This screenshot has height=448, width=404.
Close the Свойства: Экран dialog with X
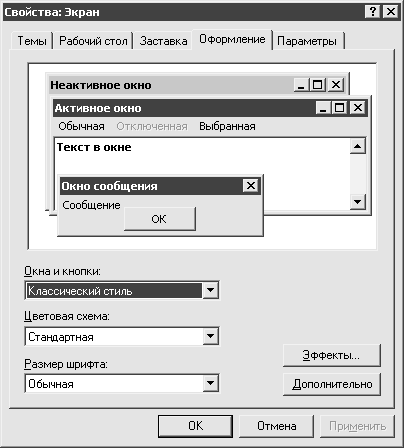pyautogui.click(x=390, y=12)
